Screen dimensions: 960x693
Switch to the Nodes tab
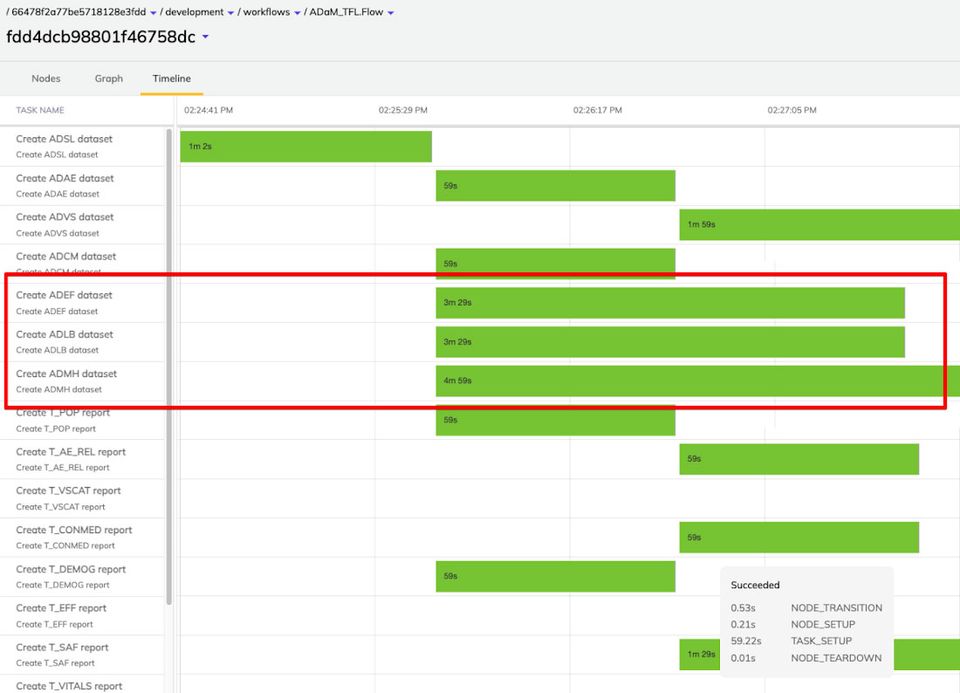46,78
